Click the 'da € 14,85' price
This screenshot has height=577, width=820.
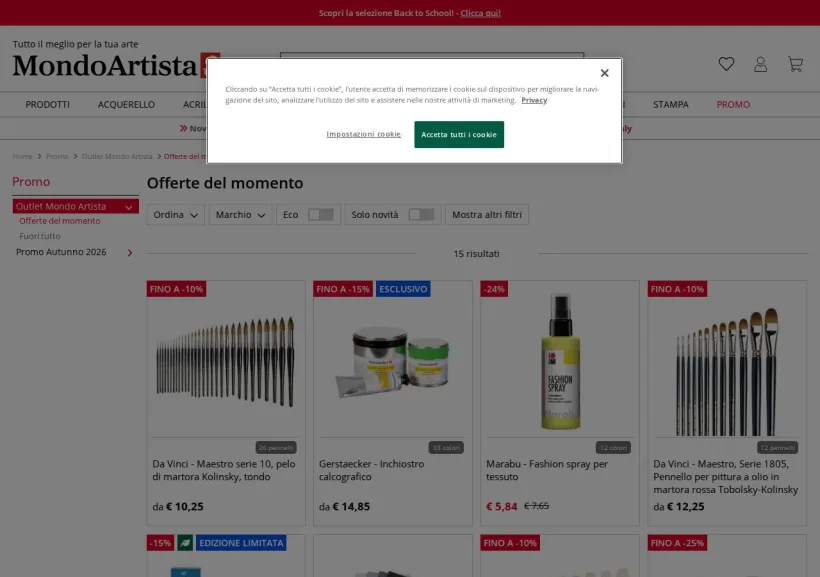[x=345, y=506]
